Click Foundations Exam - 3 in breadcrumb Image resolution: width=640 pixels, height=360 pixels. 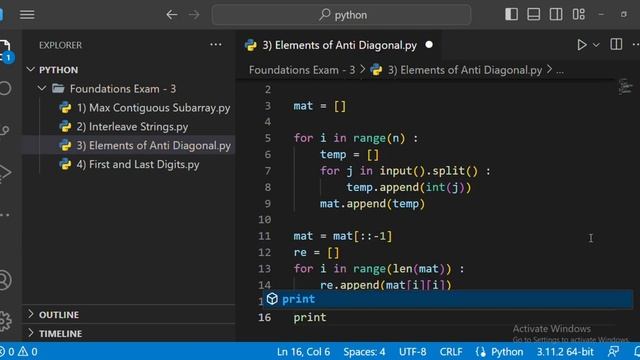(302, 70)
